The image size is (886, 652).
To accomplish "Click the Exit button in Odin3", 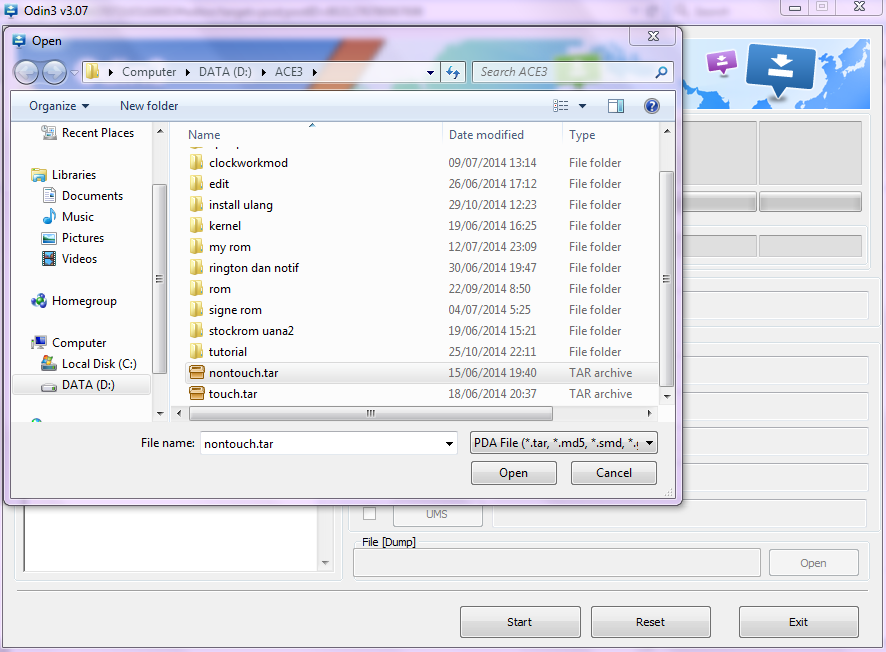I will tap(798, 622).
